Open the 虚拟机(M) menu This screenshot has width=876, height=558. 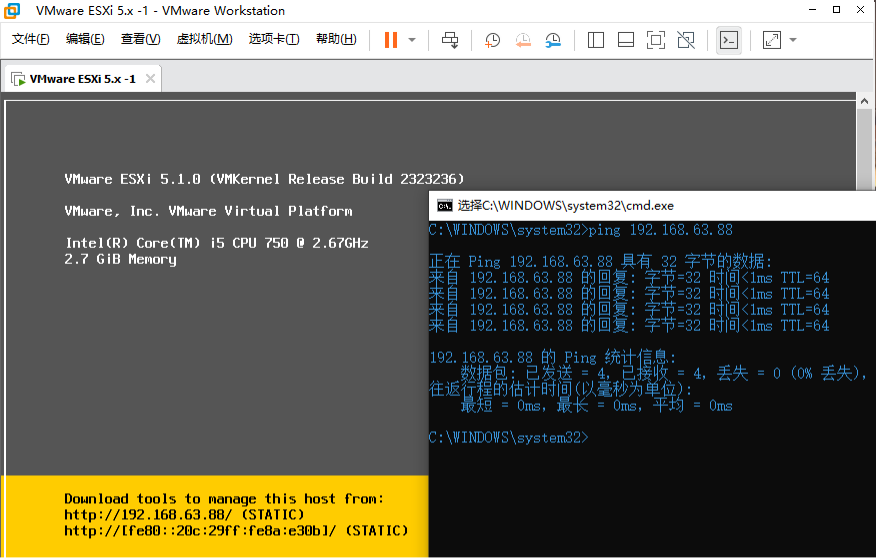[204, 39]
